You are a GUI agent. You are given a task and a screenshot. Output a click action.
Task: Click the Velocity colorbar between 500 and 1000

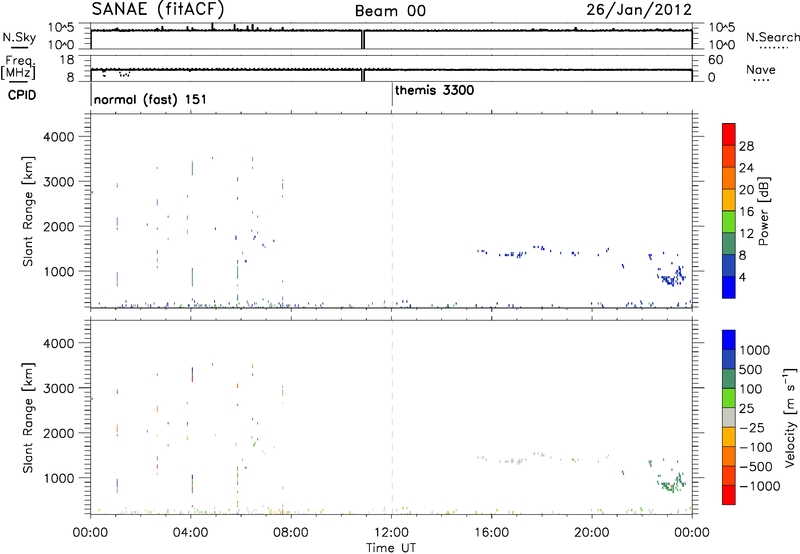pos(729,359)
